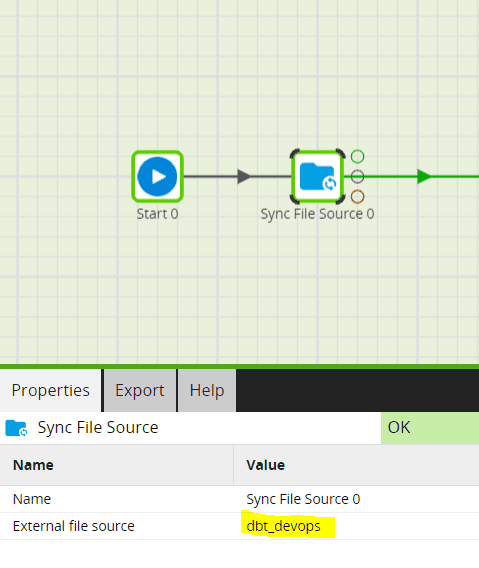
Task: Switch to the Export tab
Action: [x=140, y=390]
